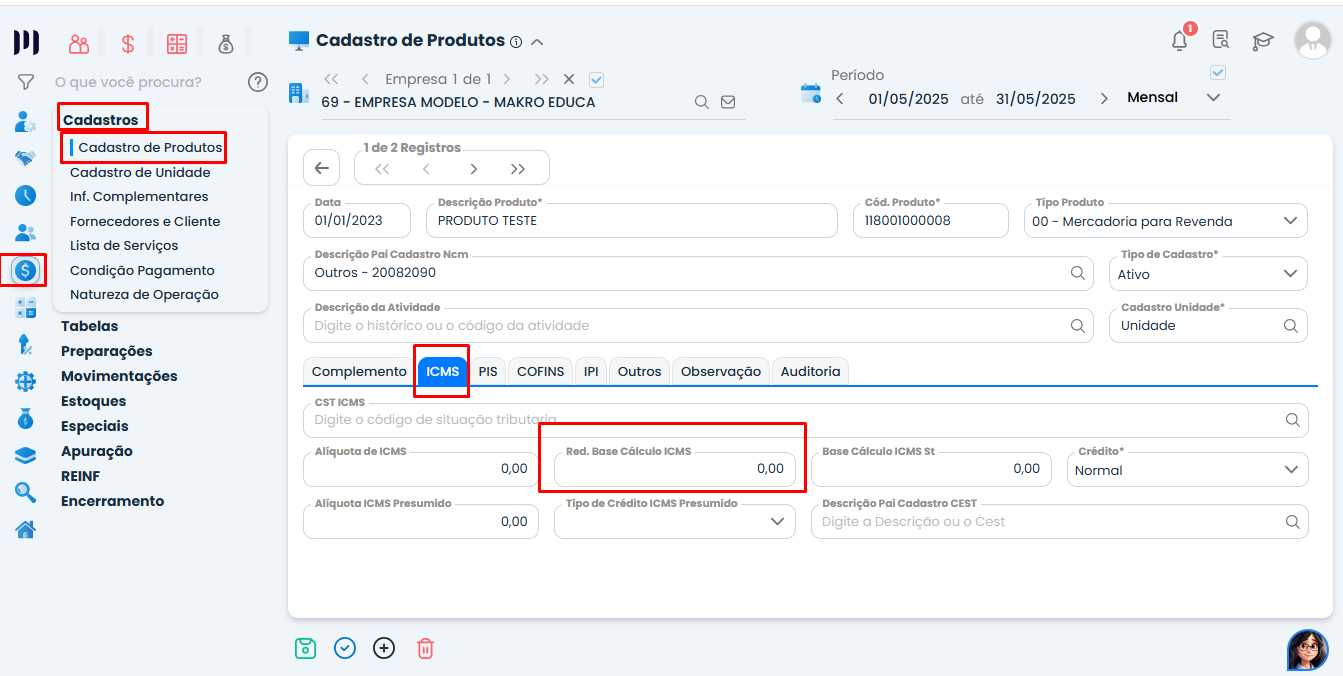Search company with magnifier icon
The width and height of the screenshot is (1343, 676).
pyautogui.click(x=702, y=102)
